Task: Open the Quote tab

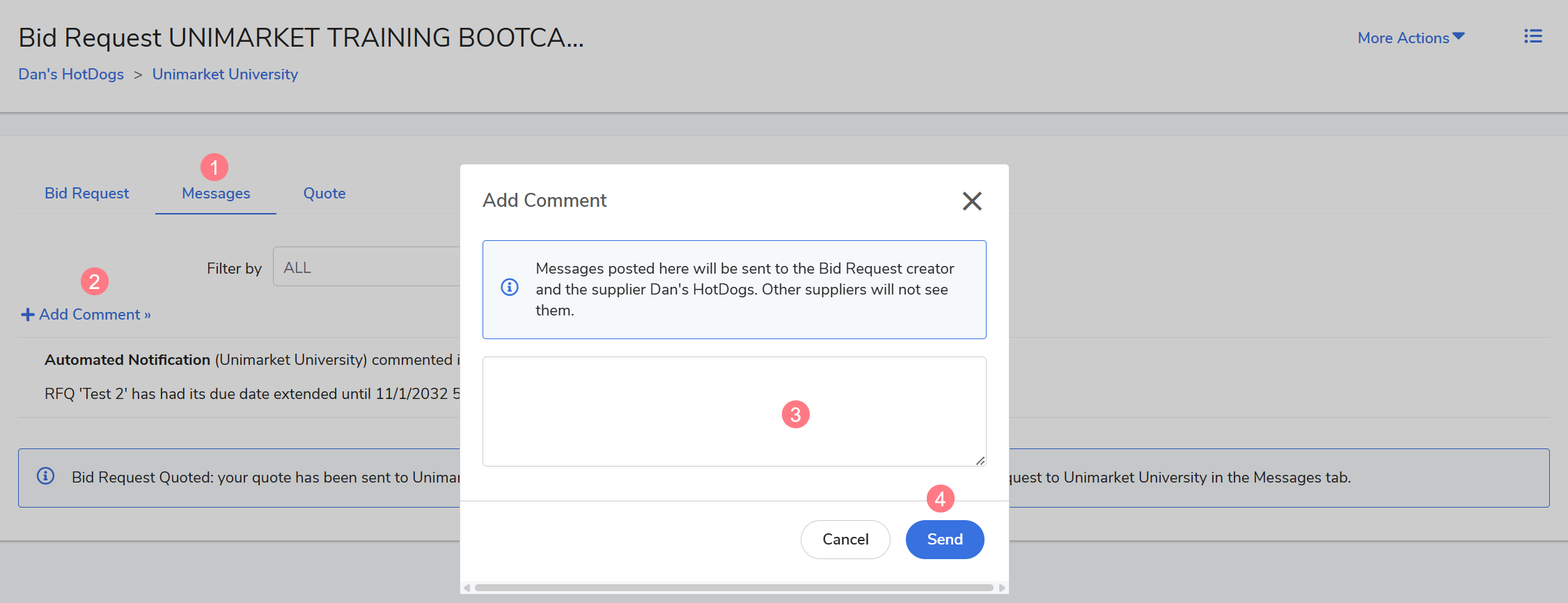Action: [324, 194]
